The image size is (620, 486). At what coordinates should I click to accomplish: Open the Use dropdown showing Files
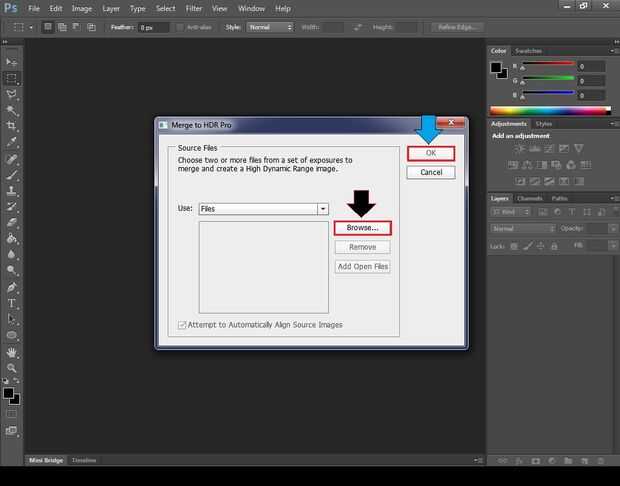pyautogui.click(x=263, y=209)
